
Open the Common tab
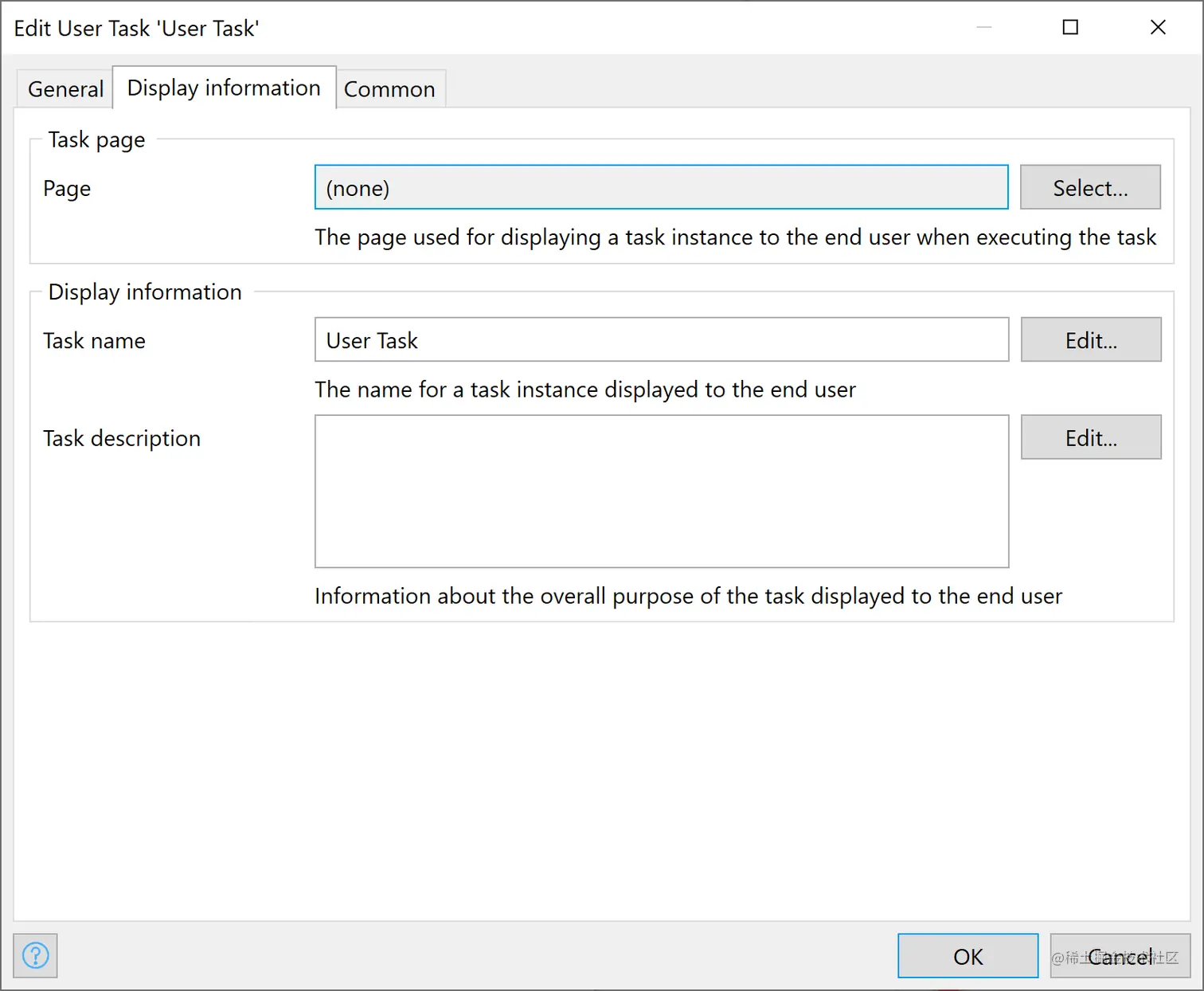point(389,89)
